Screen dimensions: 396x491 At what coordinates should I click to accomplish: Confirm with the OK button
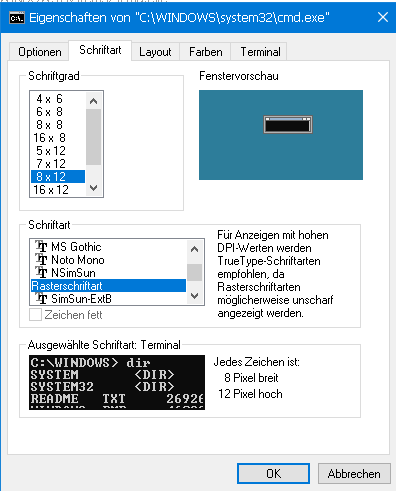[273, 473]
